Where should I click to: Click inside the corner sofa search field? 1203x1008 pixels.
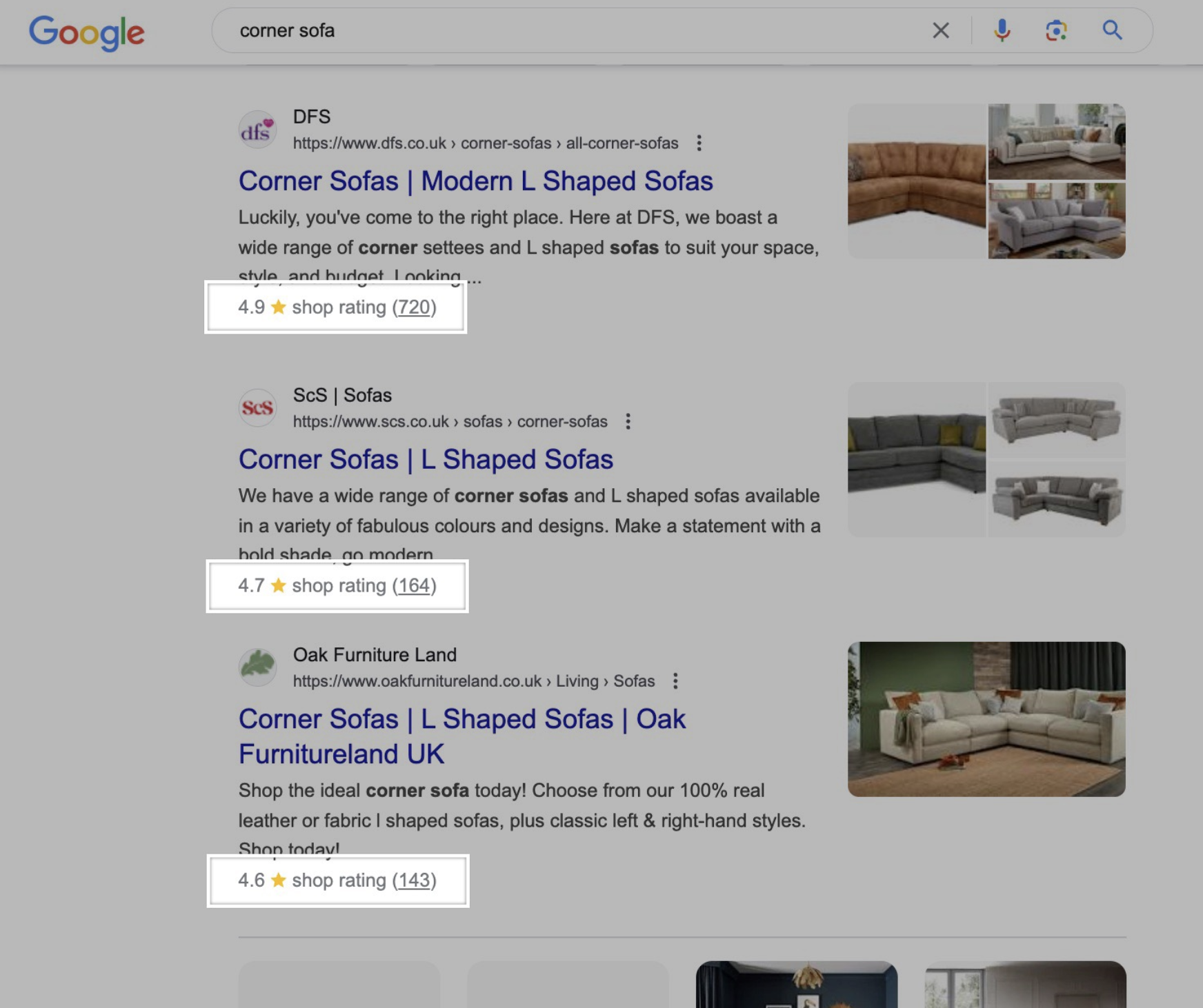click(483, 30)
